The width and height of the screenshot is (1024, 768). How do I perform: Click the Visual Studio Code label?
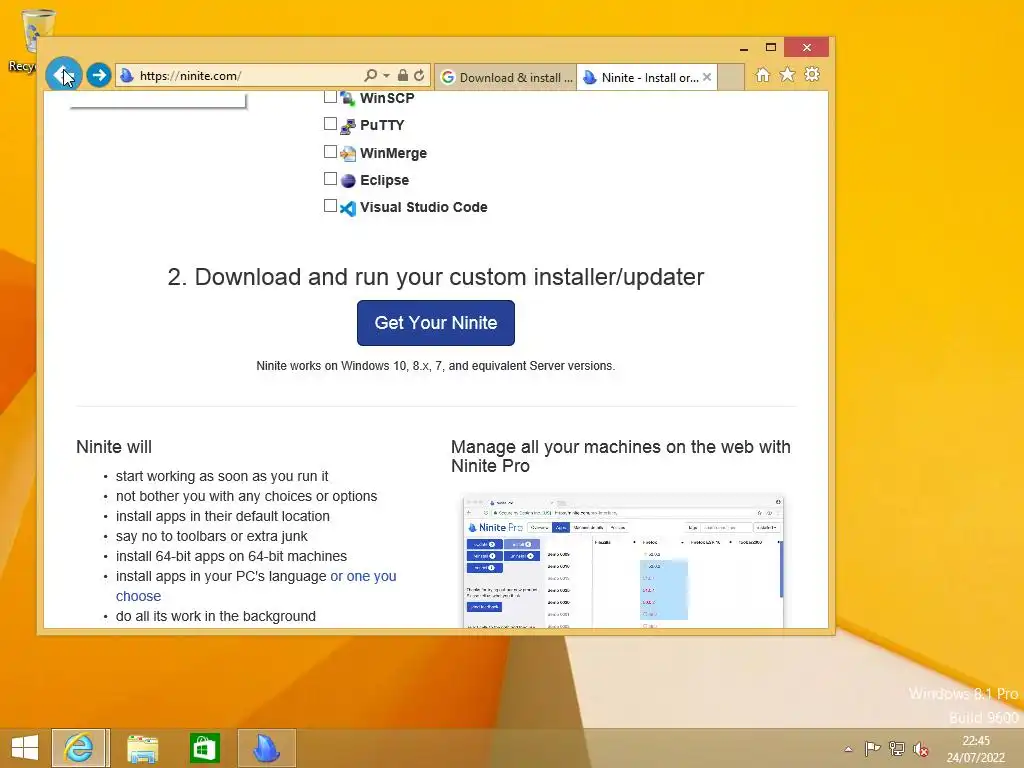point(424,207)
